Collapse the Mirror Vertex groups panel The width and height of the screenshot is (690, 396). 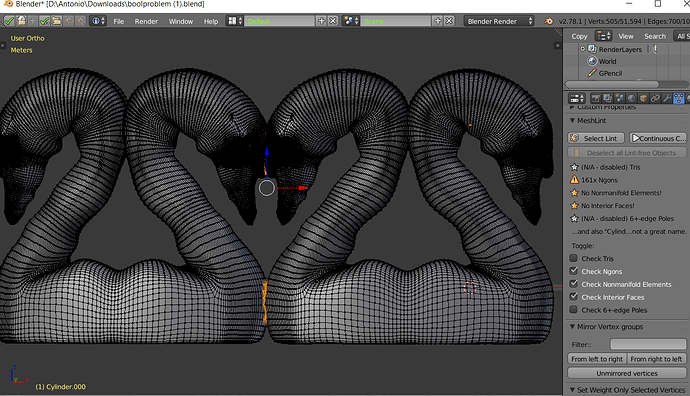point(573,326)
